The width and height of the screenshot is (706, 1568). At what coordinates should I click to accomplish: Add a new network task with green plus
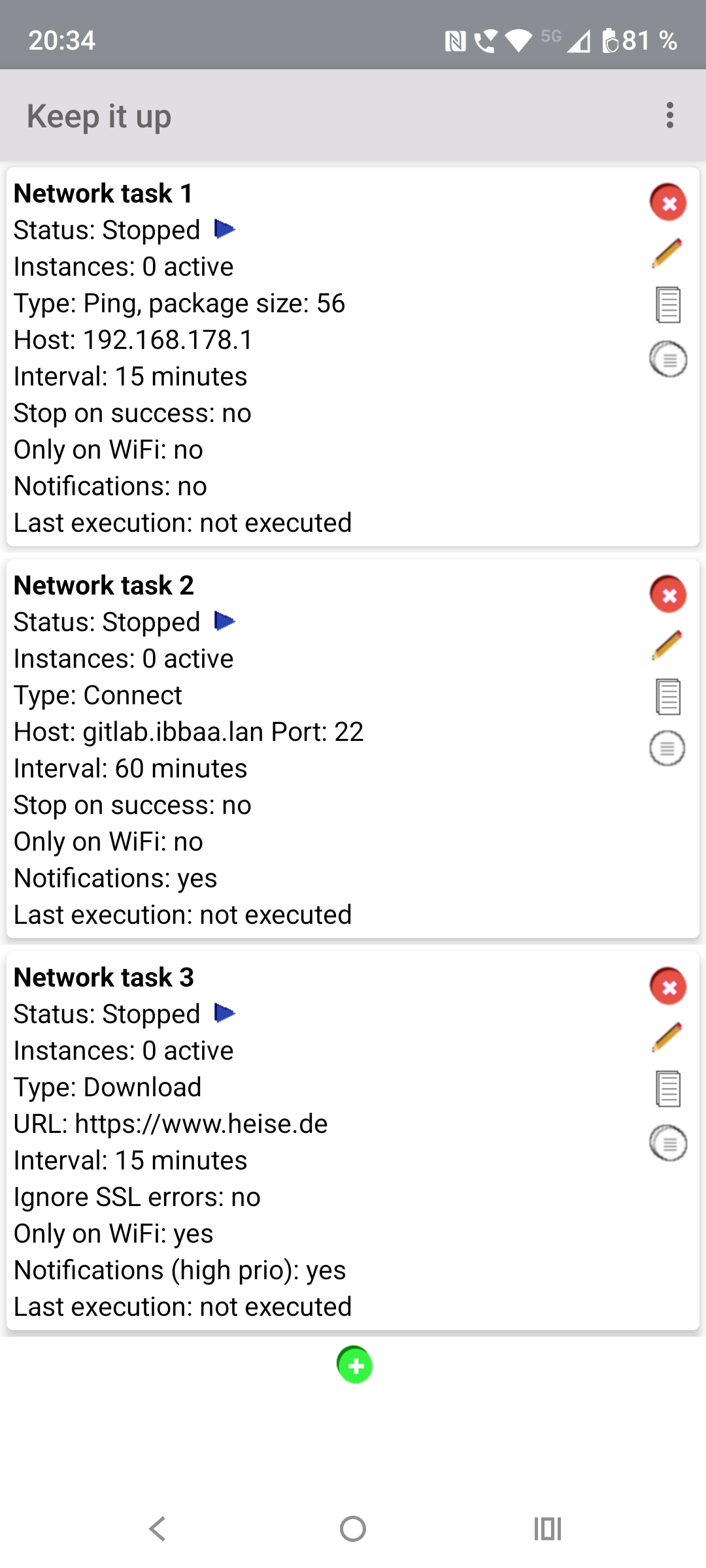coord(354,1365)
